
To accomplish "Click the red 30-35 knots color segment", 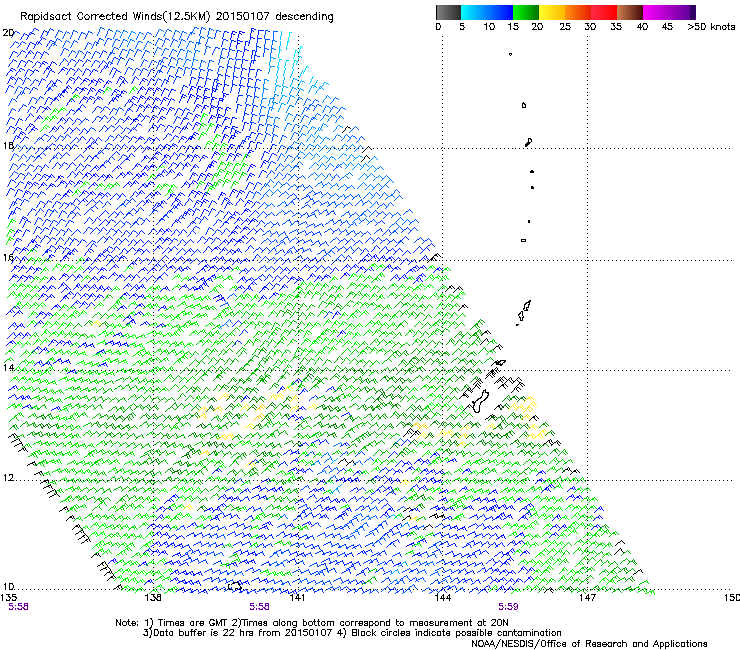I will 604,12.
